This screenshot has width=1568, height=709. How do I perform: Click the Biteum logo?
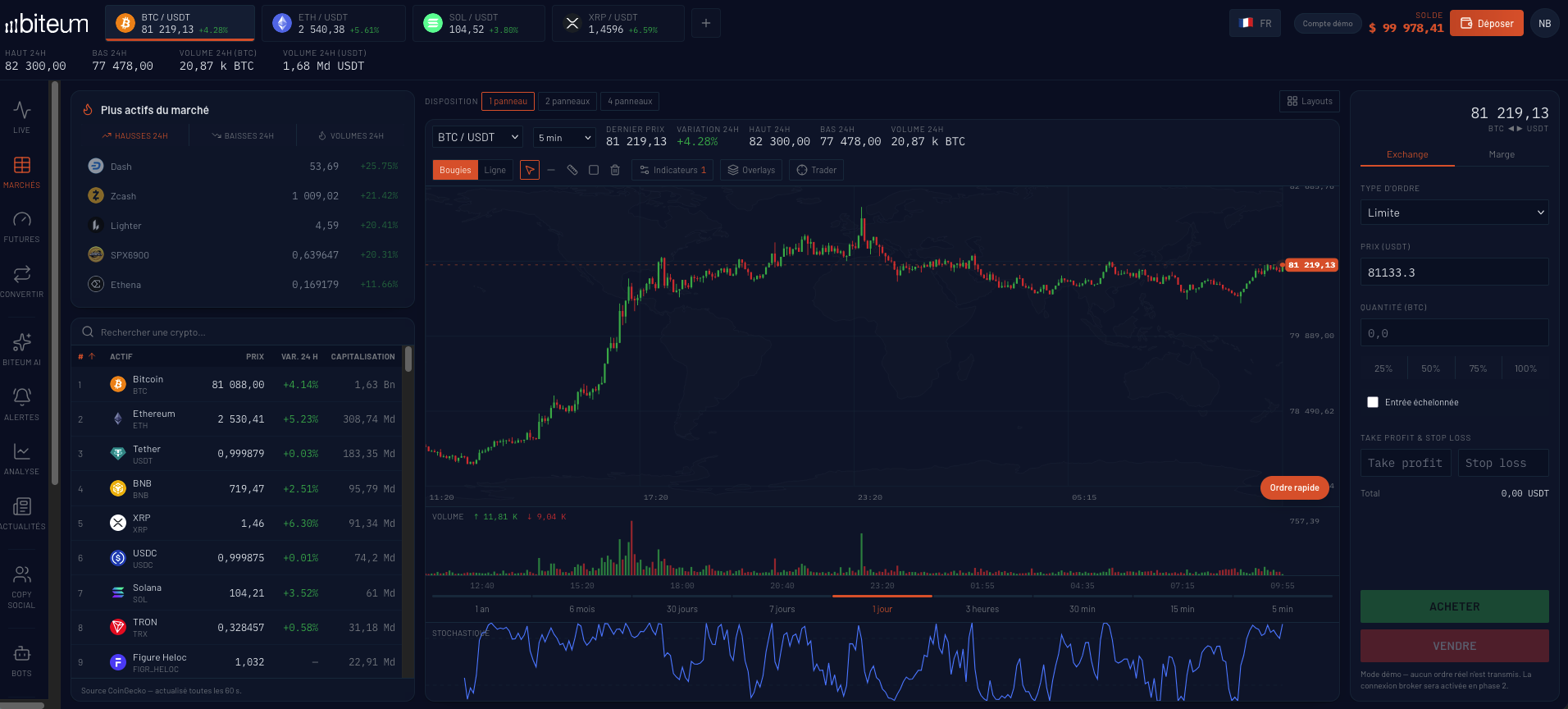[47, 25]
